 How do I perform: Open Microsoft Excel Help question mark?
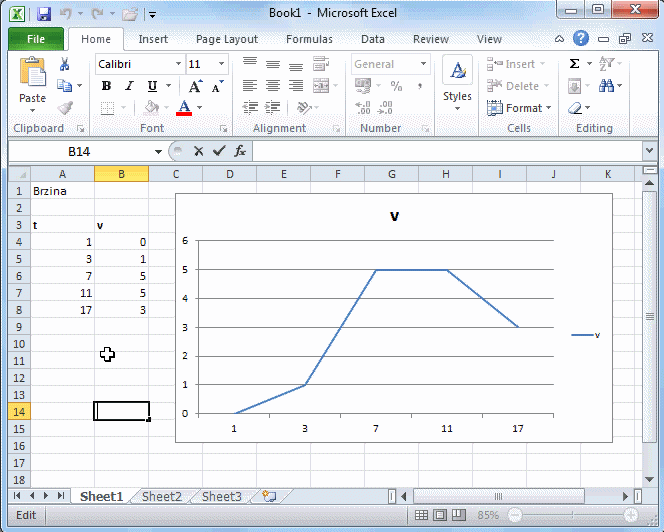pos(581,39)
